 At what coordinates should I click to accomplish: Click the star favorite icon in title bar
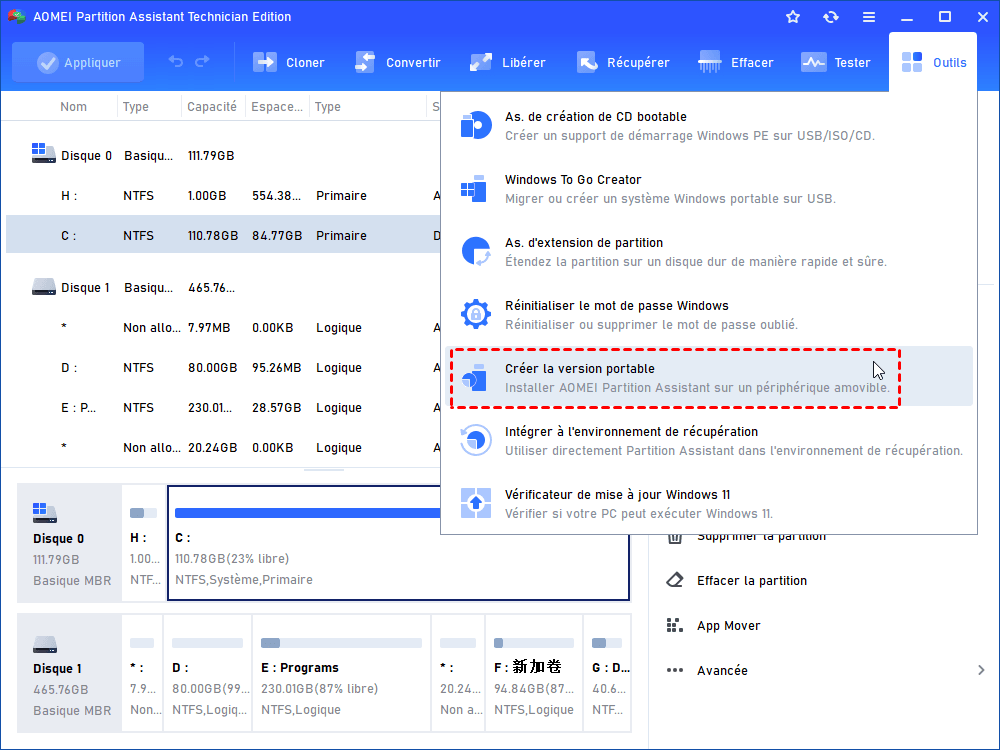pyautogui.click(x=793, y=17)
